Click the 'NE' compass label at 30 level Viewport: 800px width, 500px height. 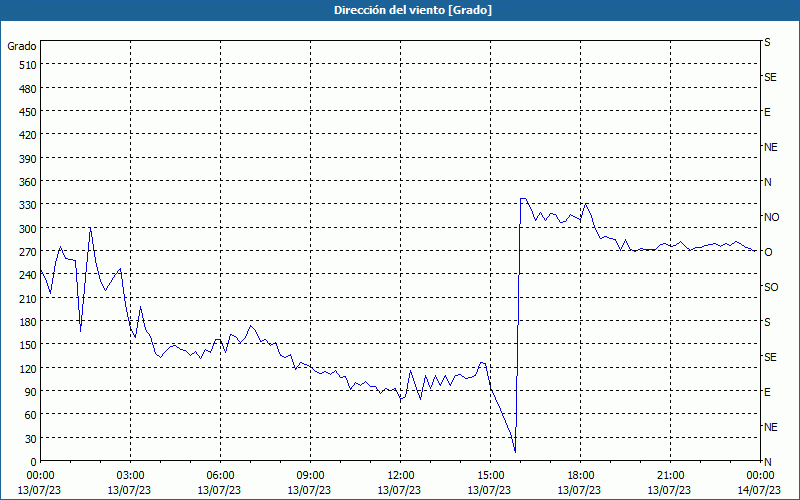pos(770,427)
